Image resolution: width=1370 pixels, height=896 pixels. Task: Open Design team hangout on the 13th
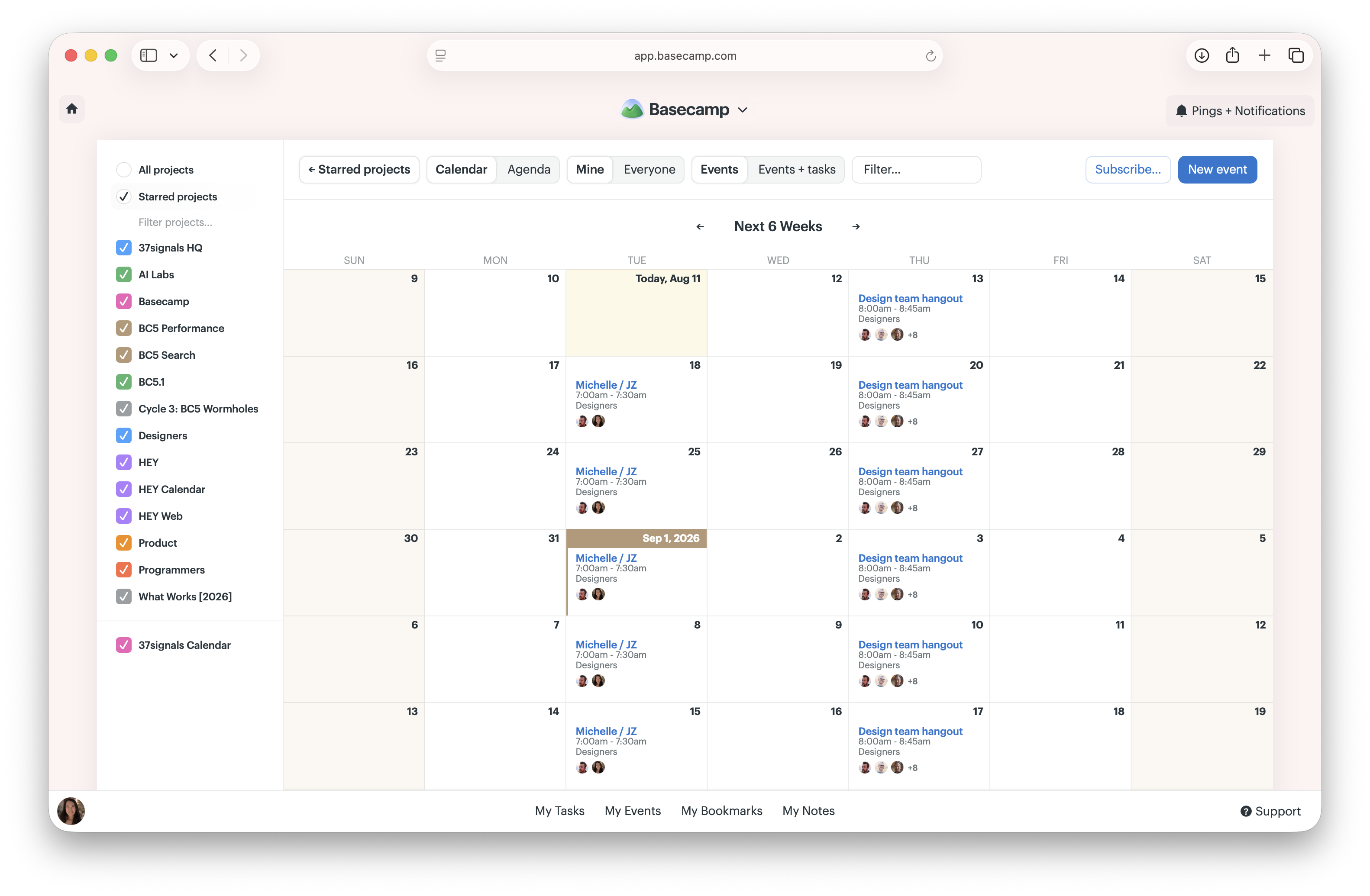click(910, 298)
